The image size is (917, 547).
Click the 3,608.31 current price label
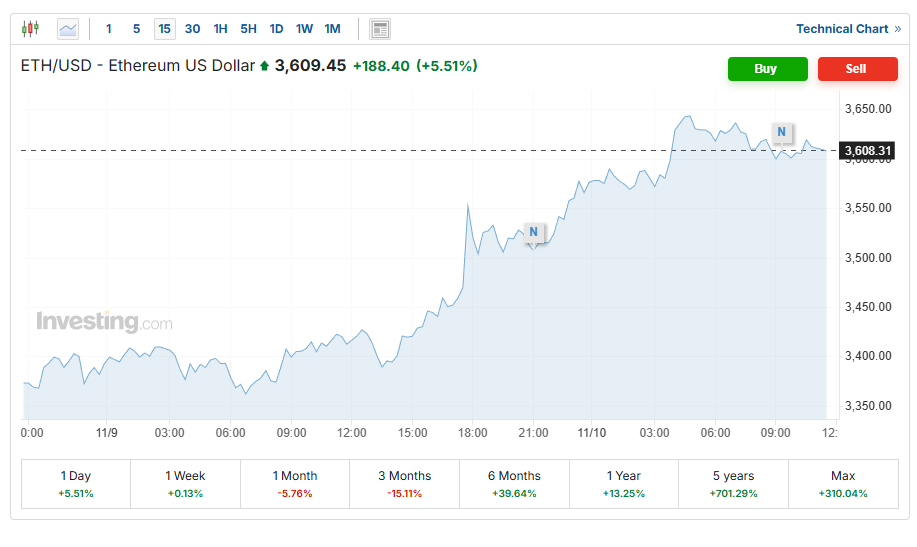coord(867,151)
